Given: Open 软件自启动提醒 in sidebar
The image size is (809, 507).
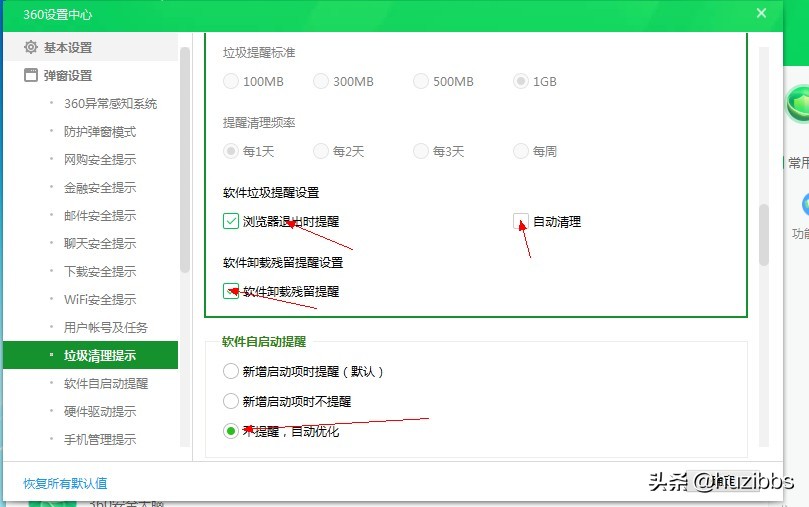Looking at the screenshot, I should pyautogui.click(x=106, y=383).
